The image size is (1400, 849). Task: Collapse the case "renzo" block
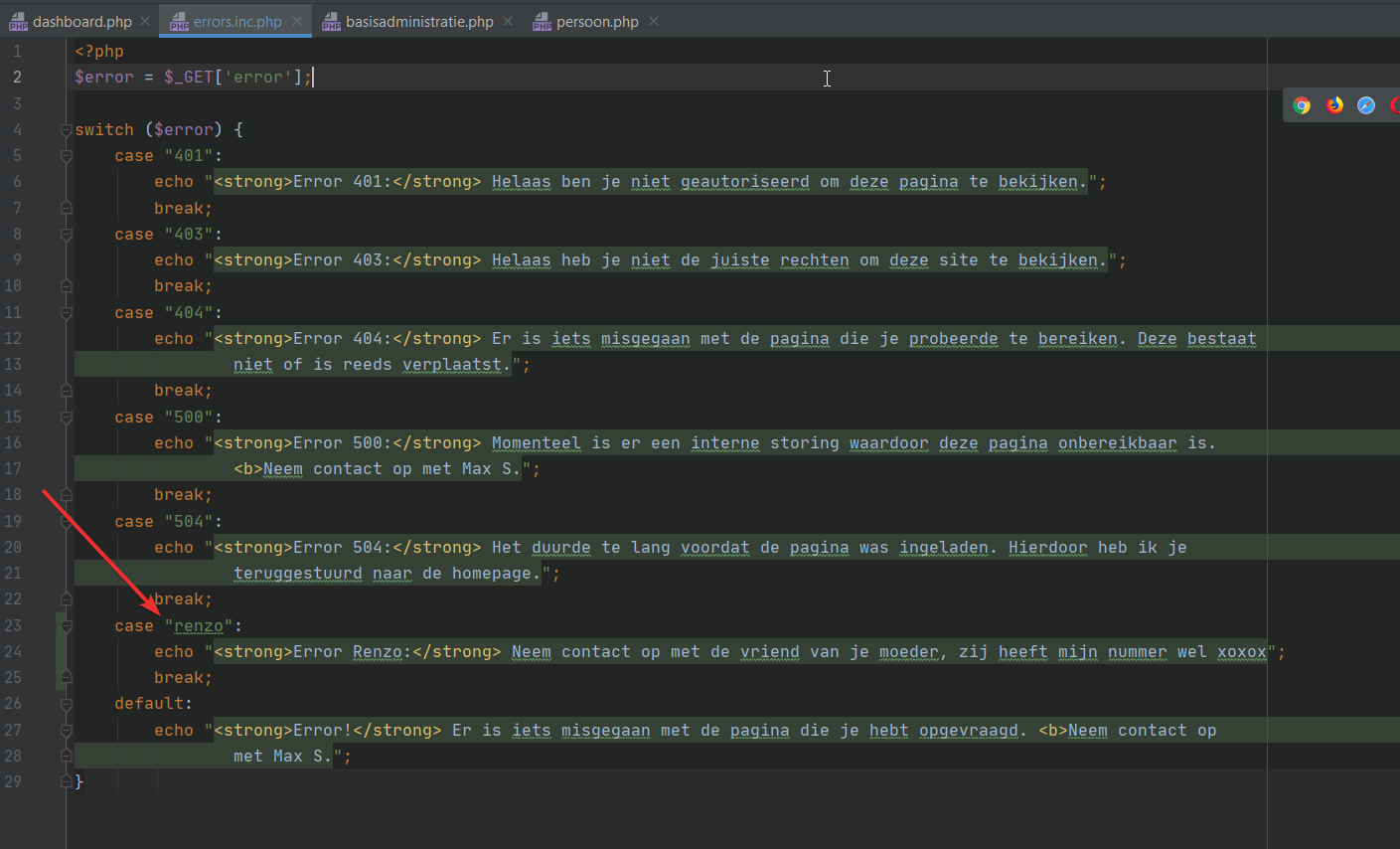pos(66,626)
